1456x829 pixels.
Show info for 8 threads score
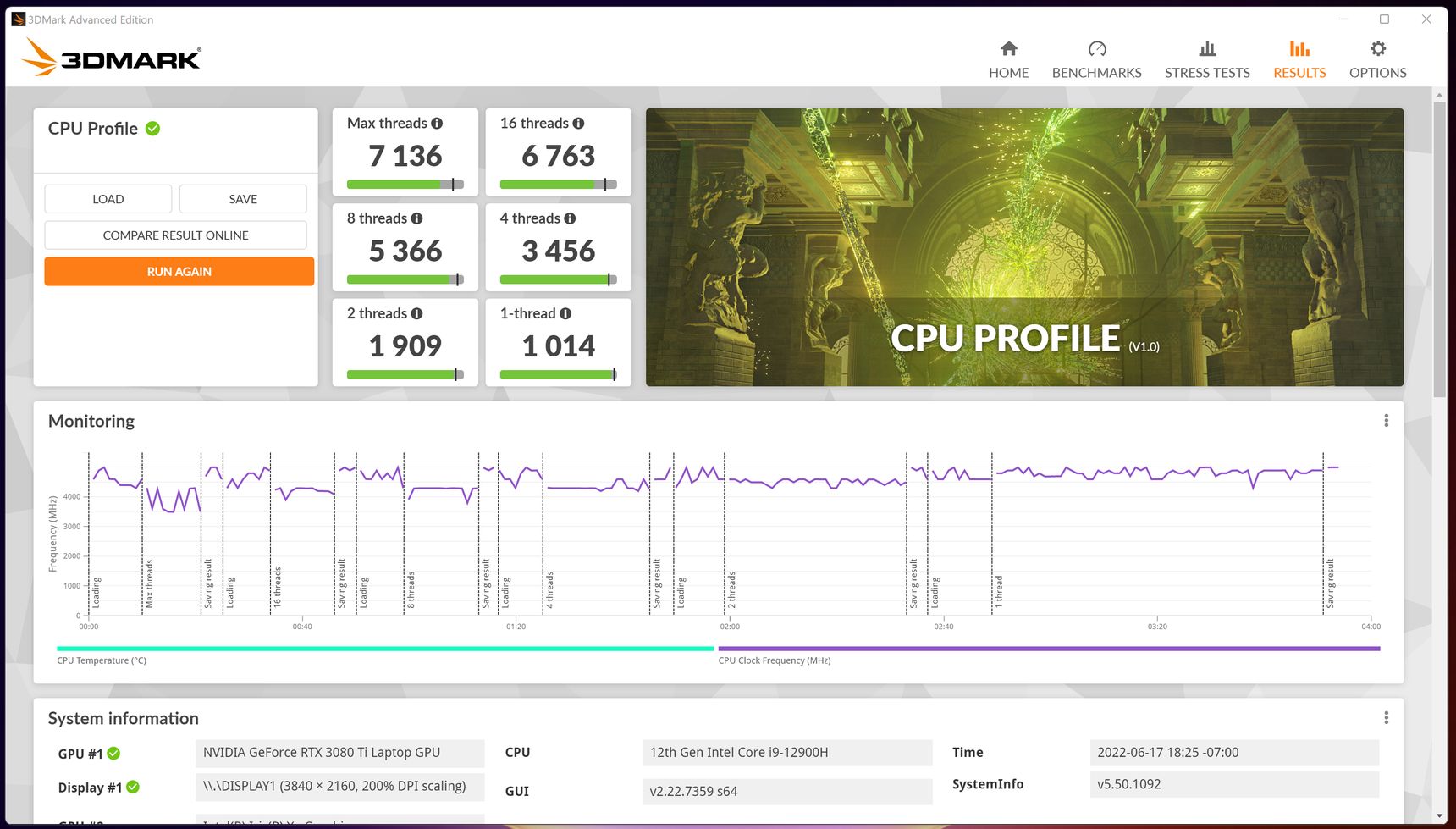tap(416, 218)
